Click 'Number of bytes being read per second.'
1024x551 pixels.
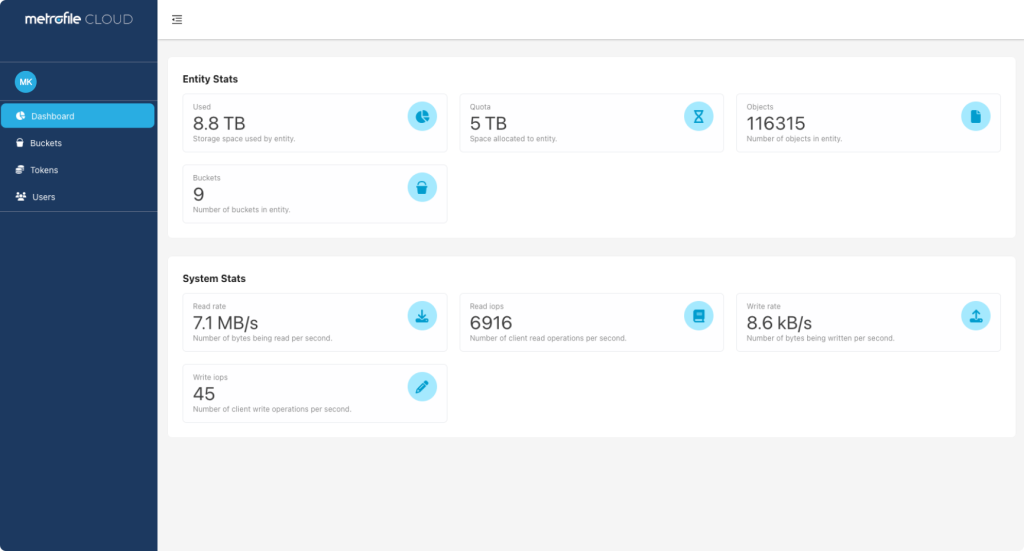tap(263, 338)
